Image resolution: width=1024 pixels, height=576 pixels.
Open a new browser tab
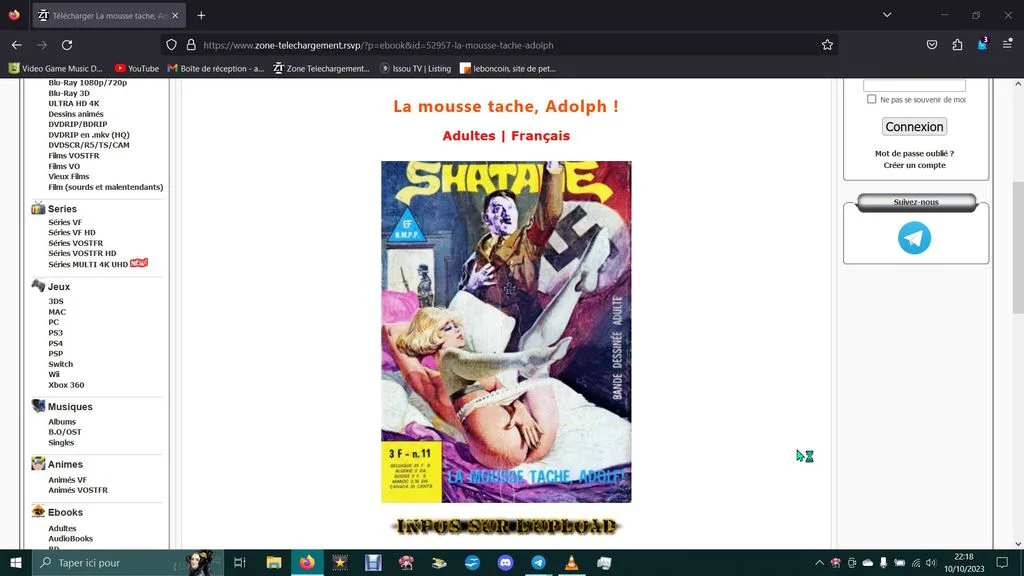tap(201, 15)
